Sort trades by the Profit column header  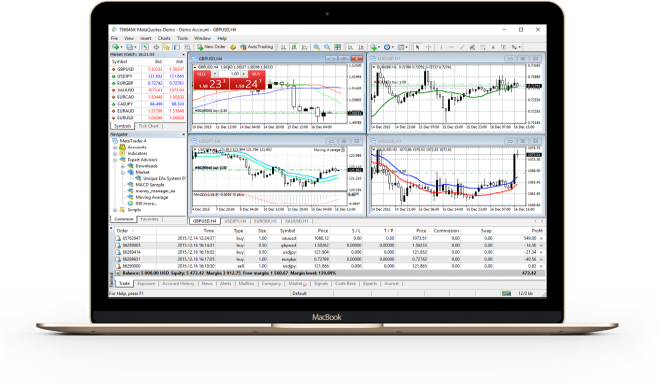[x=537, y=231]
